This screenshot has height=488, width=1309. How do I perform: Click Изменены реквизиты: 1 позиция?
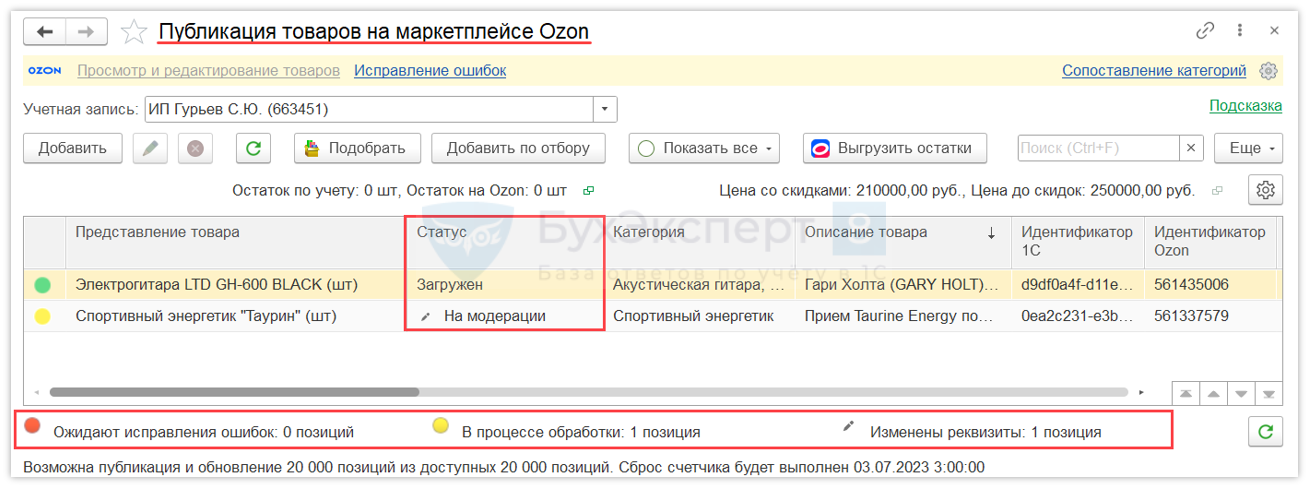point(985,433)
